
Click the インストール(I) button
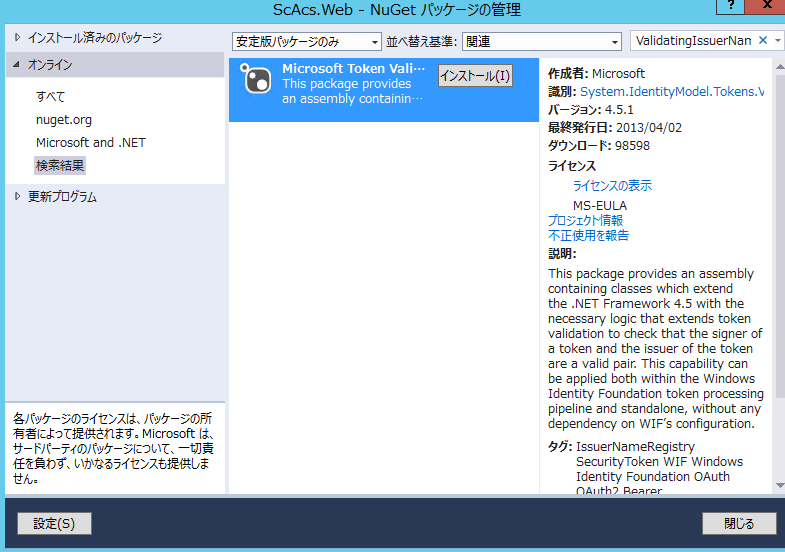475,76
